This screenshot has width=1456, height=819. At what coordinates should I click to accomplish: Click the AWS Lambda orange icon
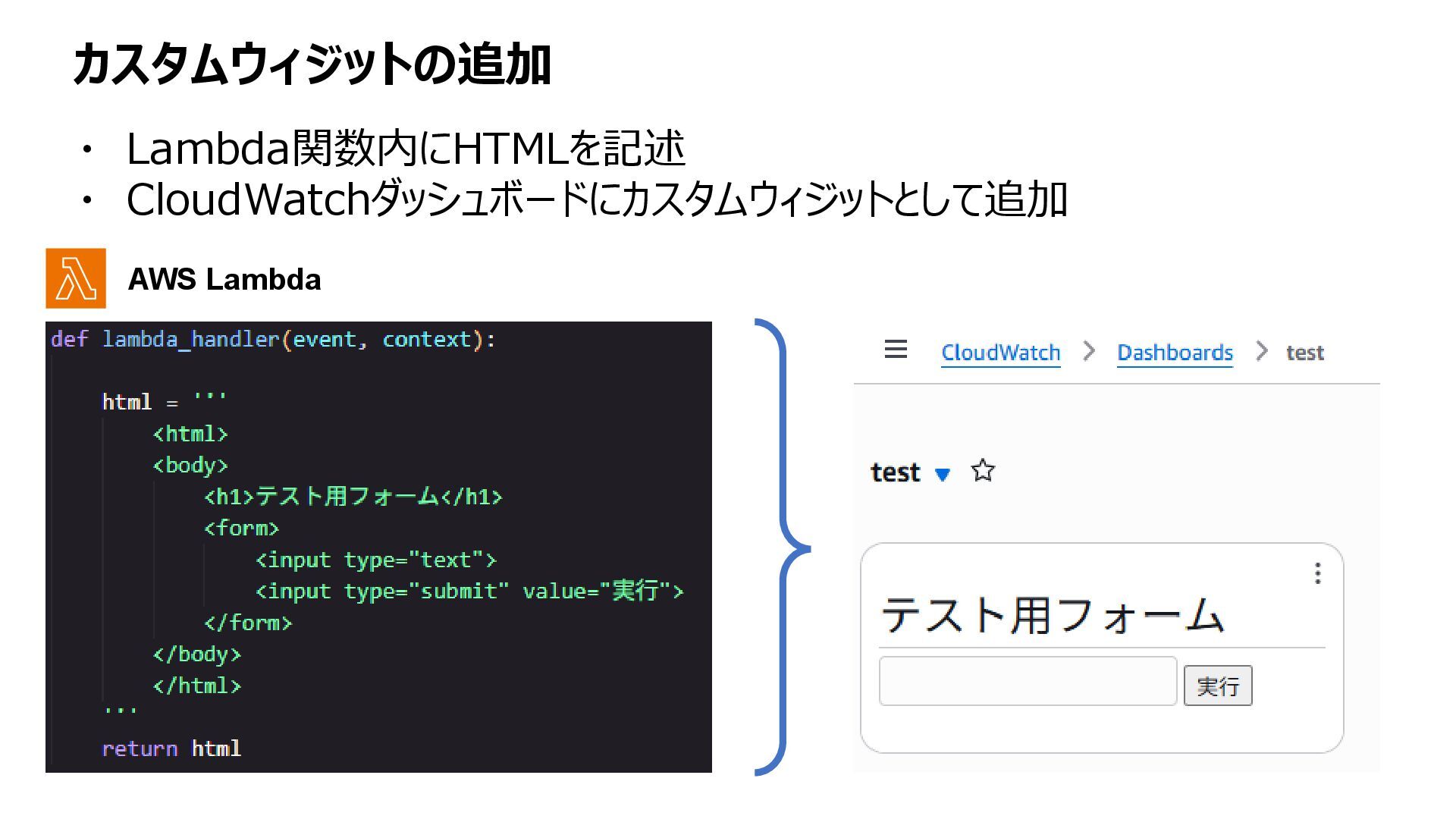(76, 278)
